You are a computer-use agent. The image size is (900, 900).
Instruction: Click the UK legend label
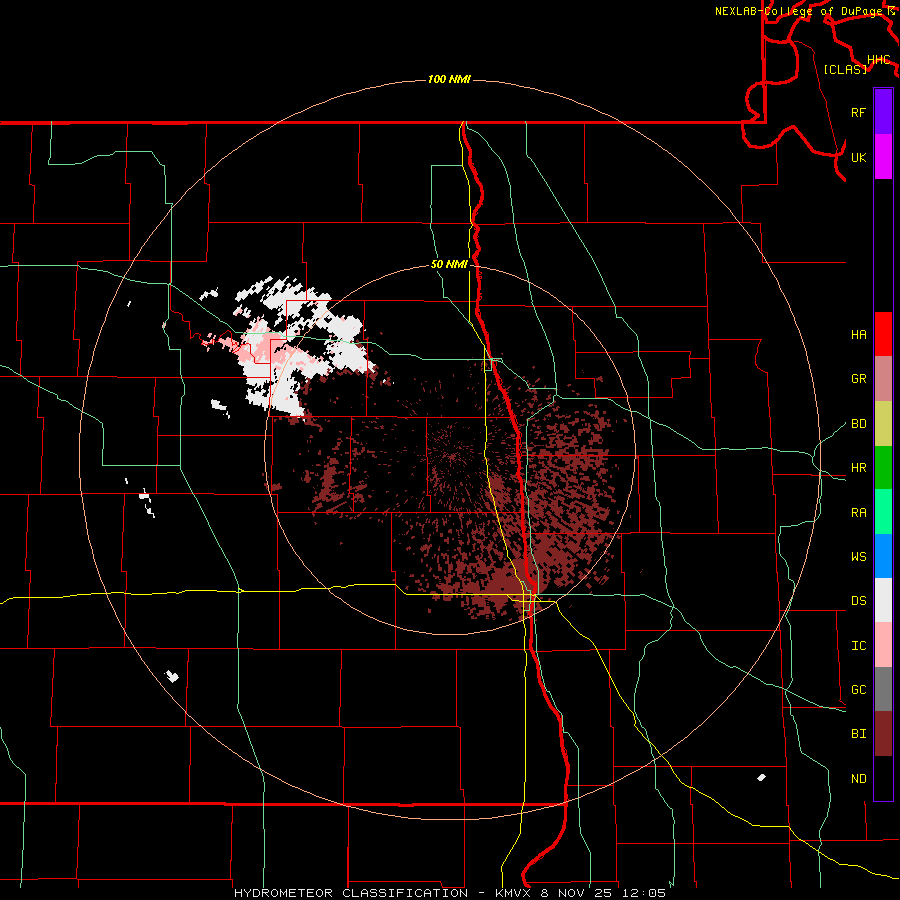[858, 157]
